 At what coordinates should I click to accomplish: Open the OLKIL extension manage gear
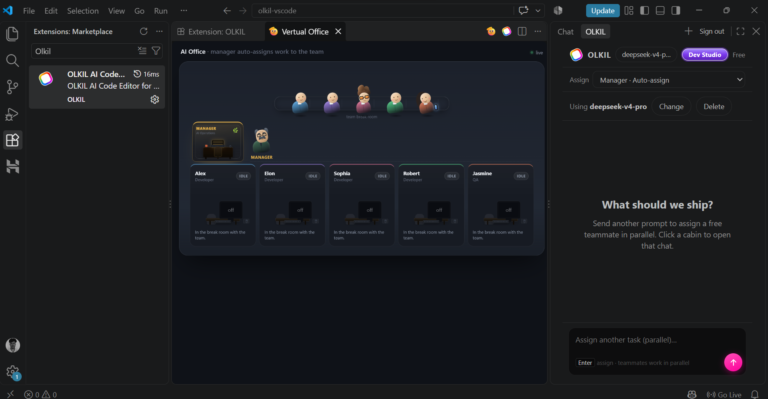point(155,99)
